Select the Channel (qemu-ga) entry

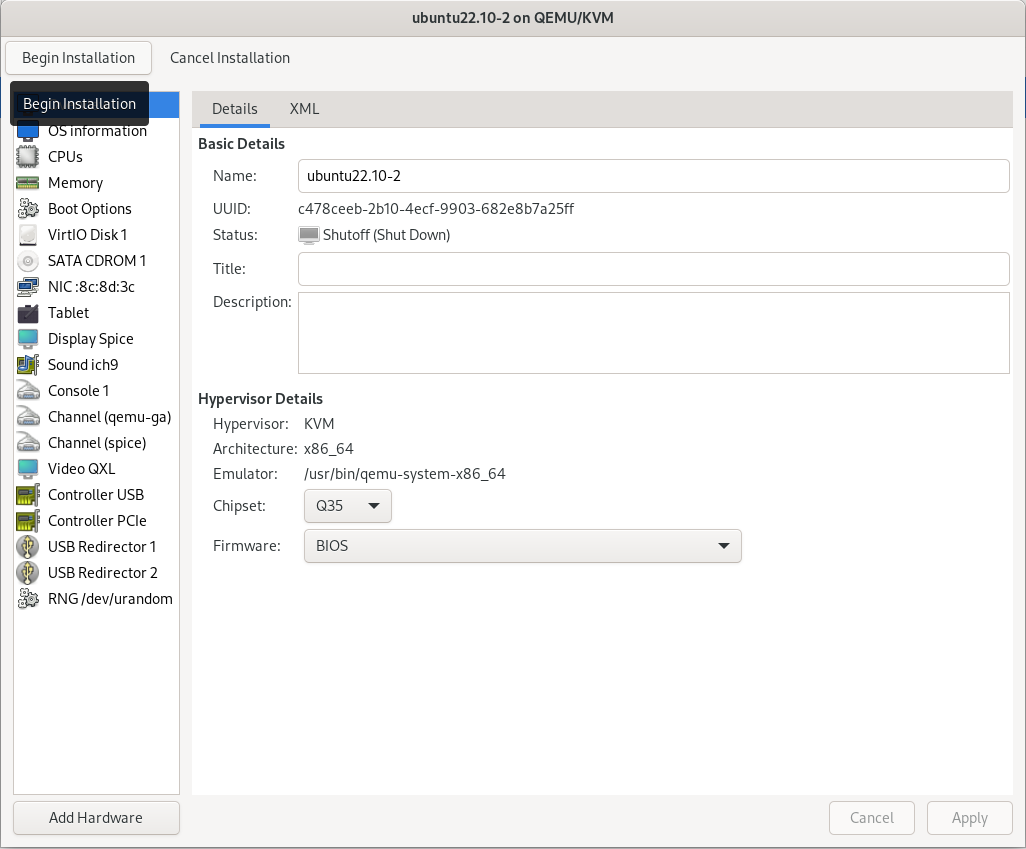96,417
